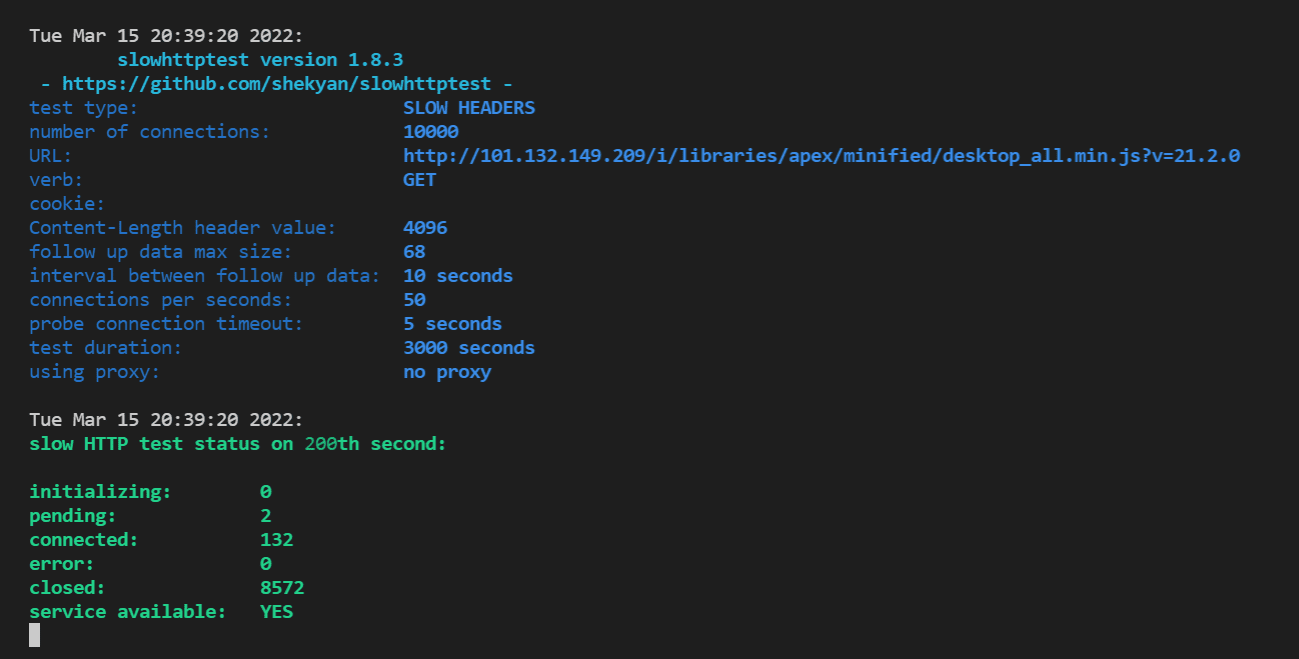
Task: Click the 3000 seconds test duration value
Action: coord(469,348)
